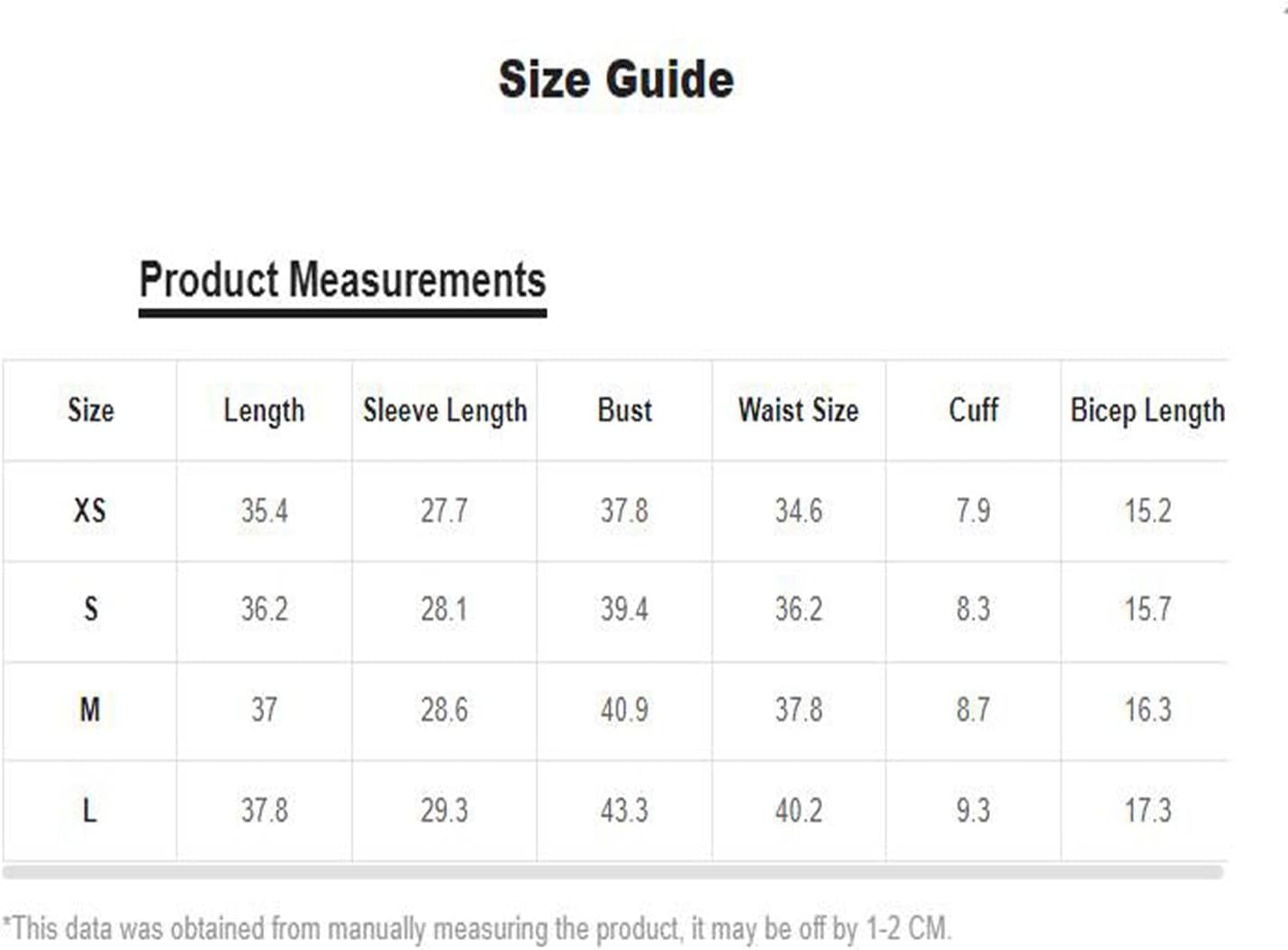Select the Product Measurements heading

click(342, 279)
